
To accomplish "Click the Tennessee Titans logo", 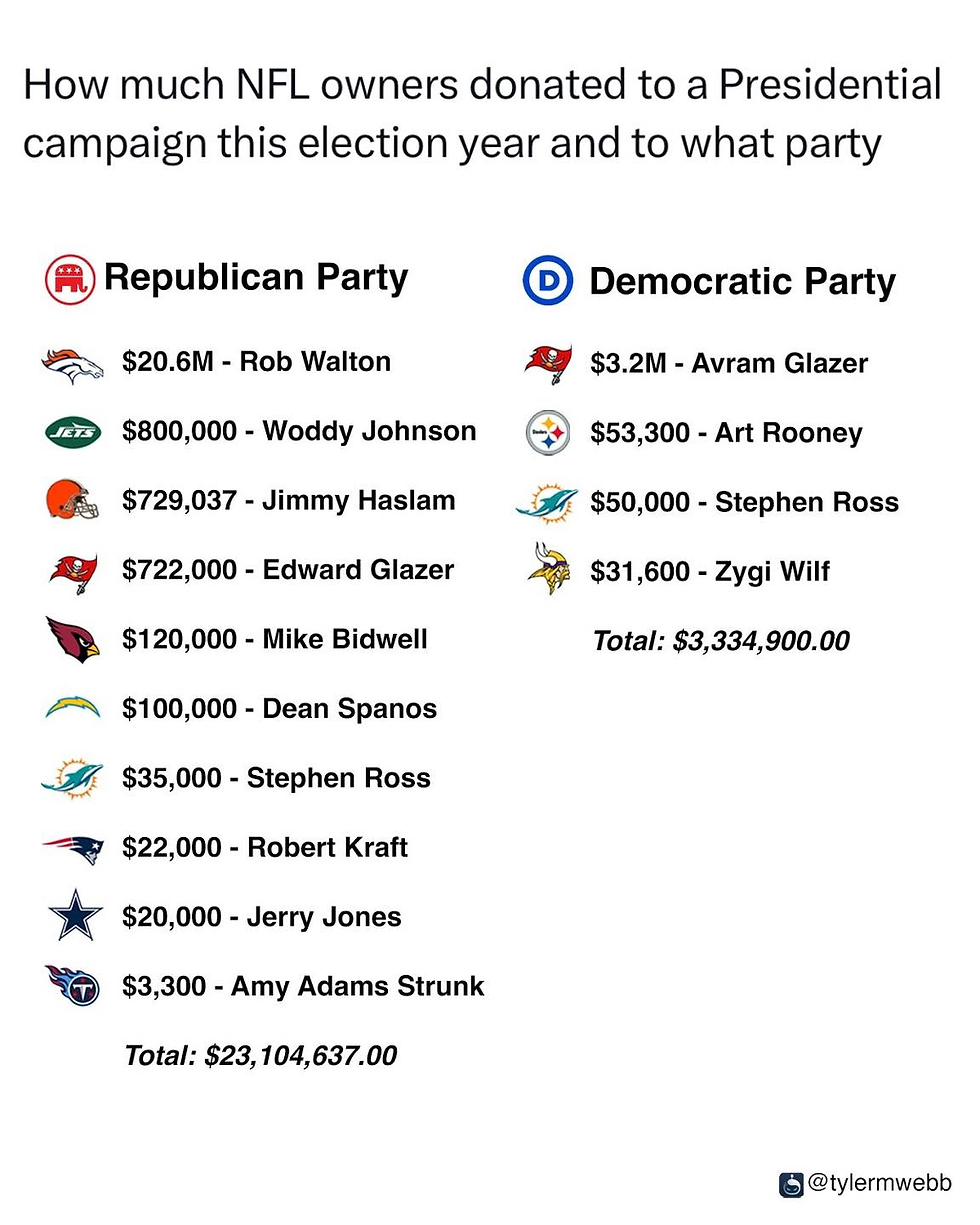I will (x=73, y=986).
